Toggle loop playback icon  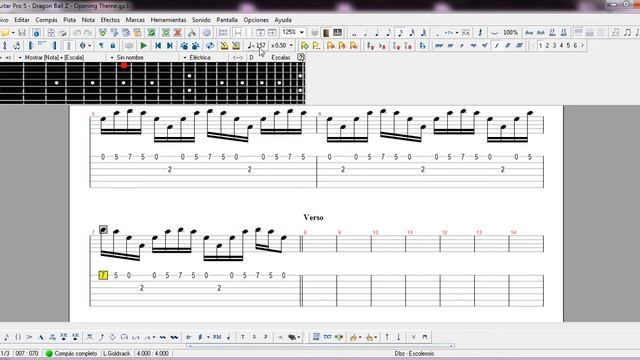[210, 46]
